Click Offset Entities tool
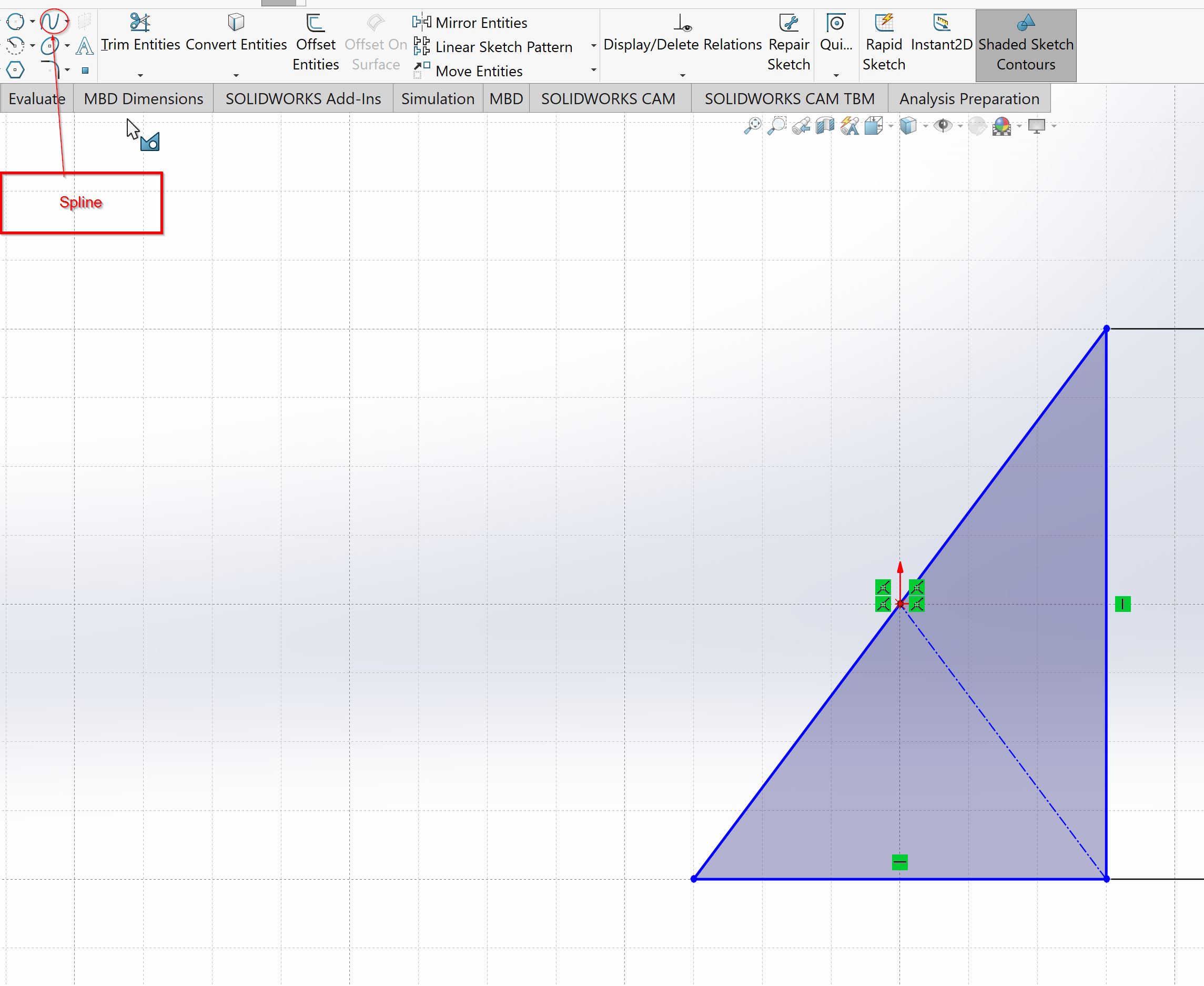The width and height of the screenshot is (1204, 986). [x=316, y=43]
